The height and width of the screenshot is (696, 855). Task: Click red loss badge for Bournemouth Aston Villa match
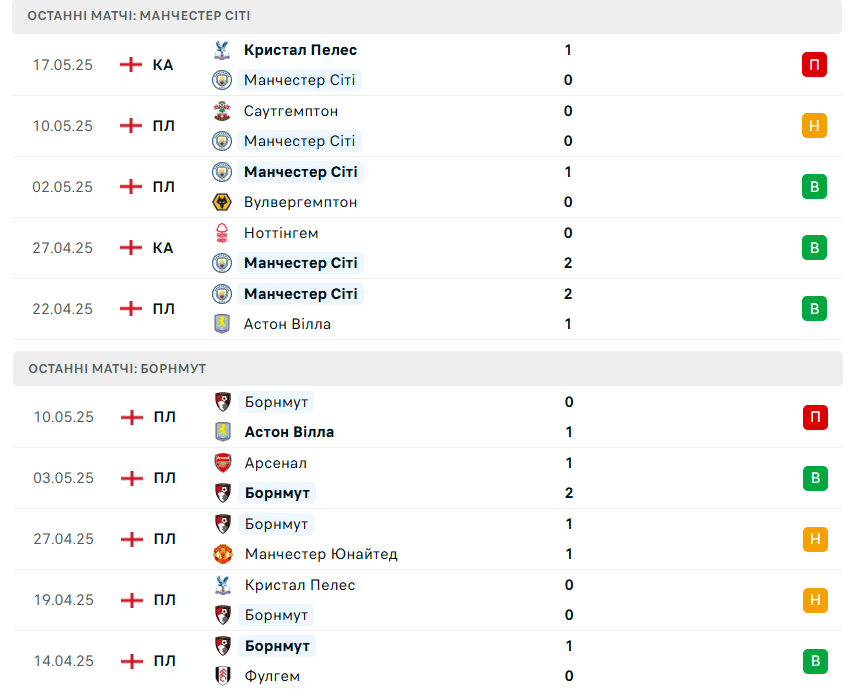(815, 417)
